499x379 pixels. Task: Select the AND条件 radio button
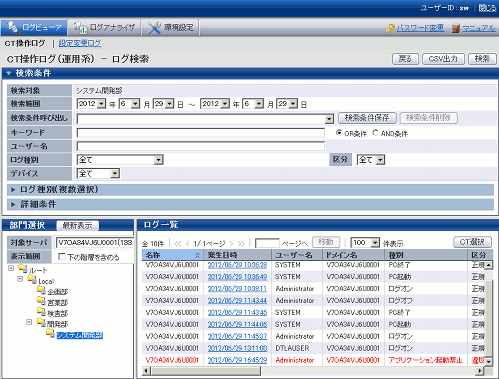point(375,133)
